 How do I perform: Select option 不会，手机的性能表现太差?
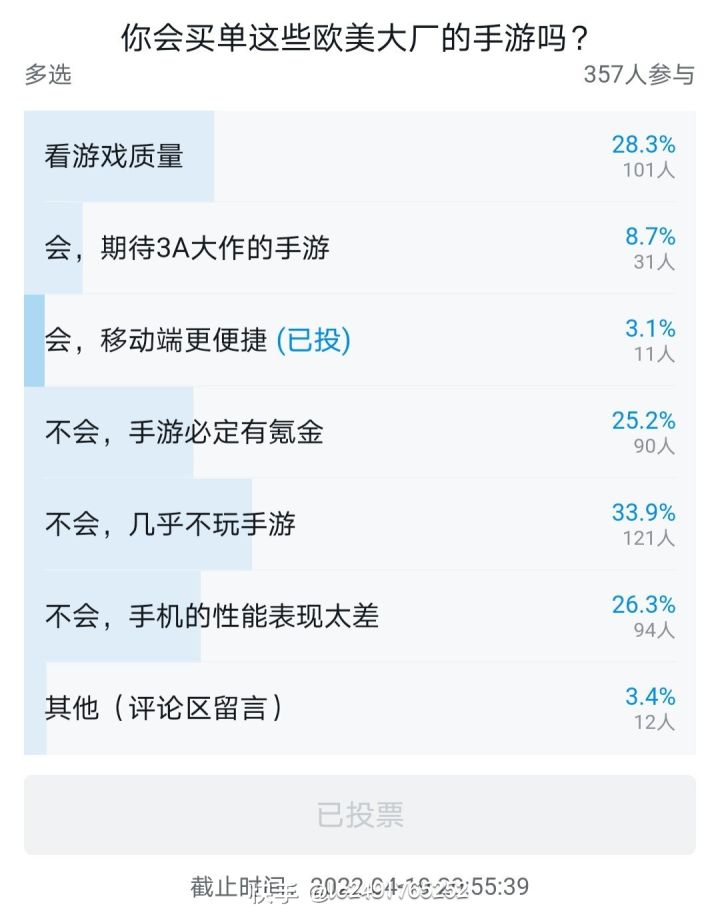pos(359,617)
